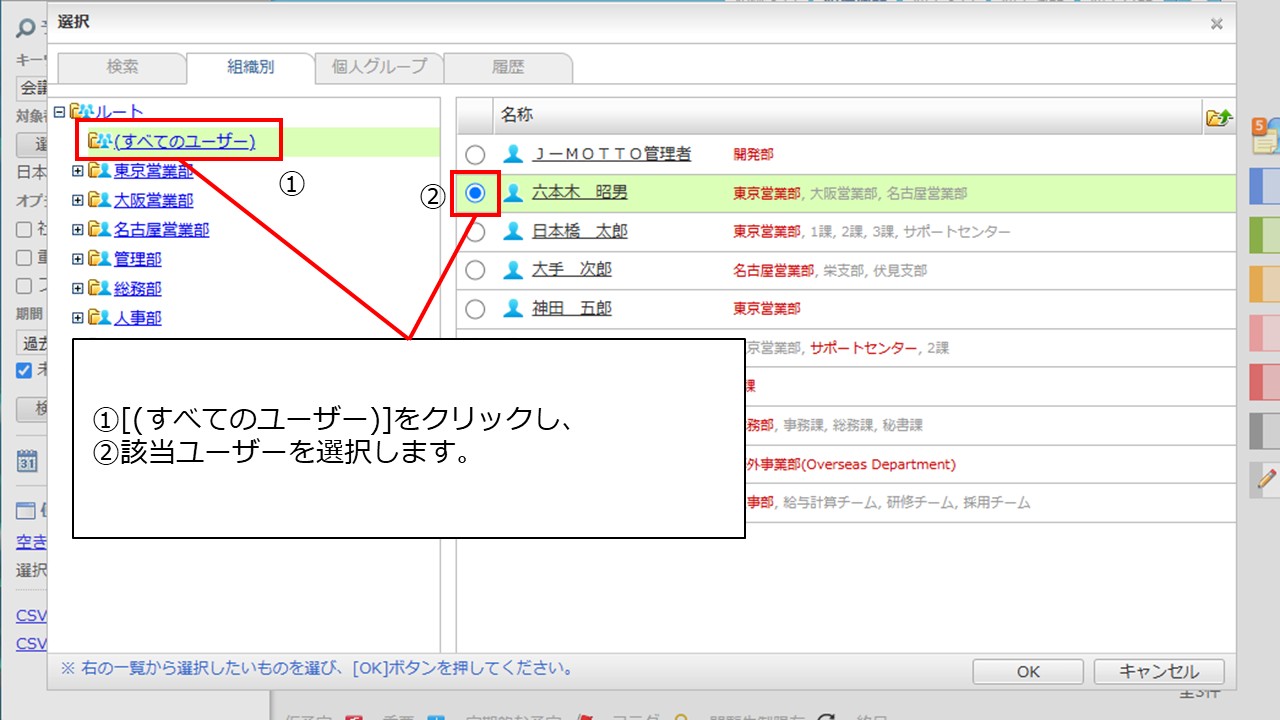Collapse the ルート tree node
The width and height of the screenshot is (1280, 720).
pos(59,112)
